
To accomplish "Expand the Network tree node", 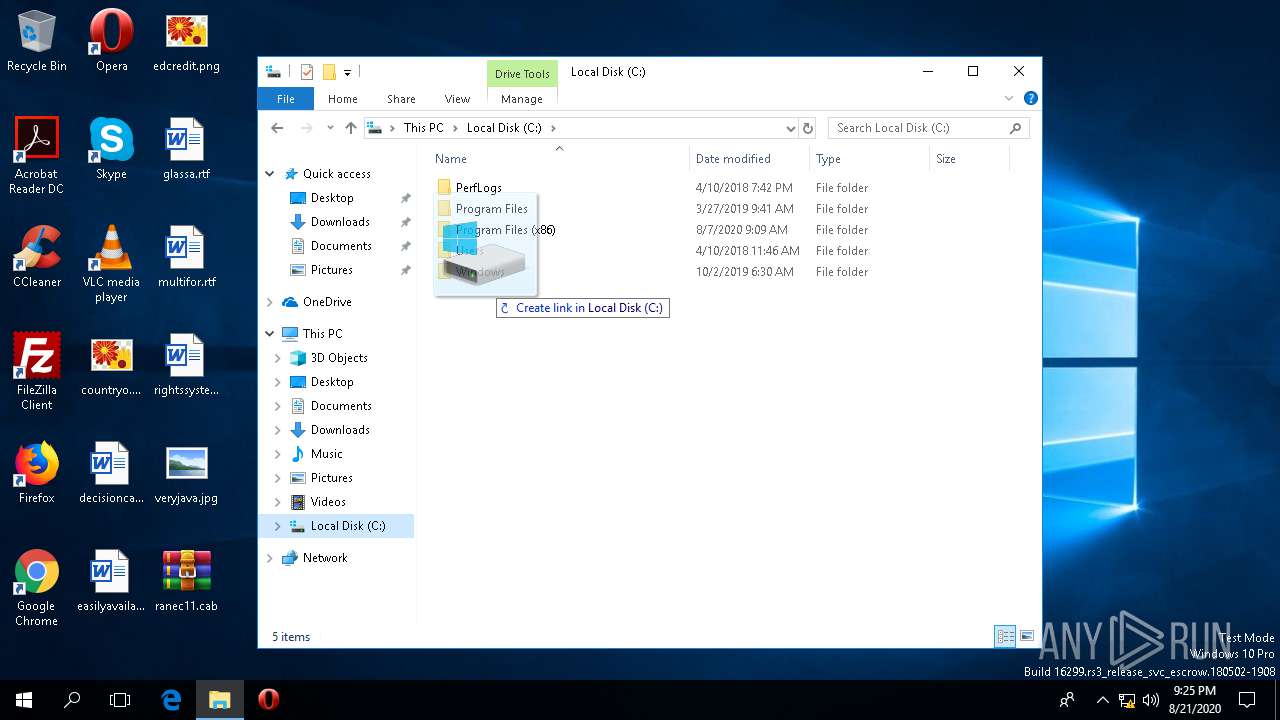I will 270,558.
